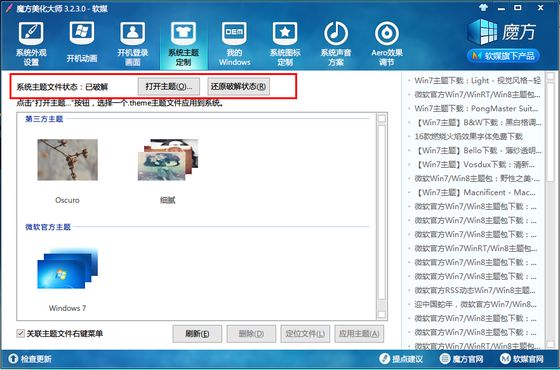This screenshot has width=560, height=370.
Task: Open 迎中国蛇年 theme article
Action: 475,304
